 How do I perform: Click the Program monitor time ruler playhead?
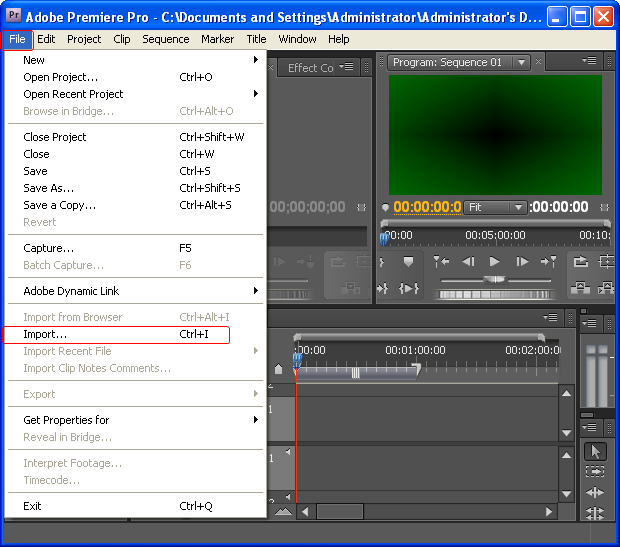click(x=384, y=238)
